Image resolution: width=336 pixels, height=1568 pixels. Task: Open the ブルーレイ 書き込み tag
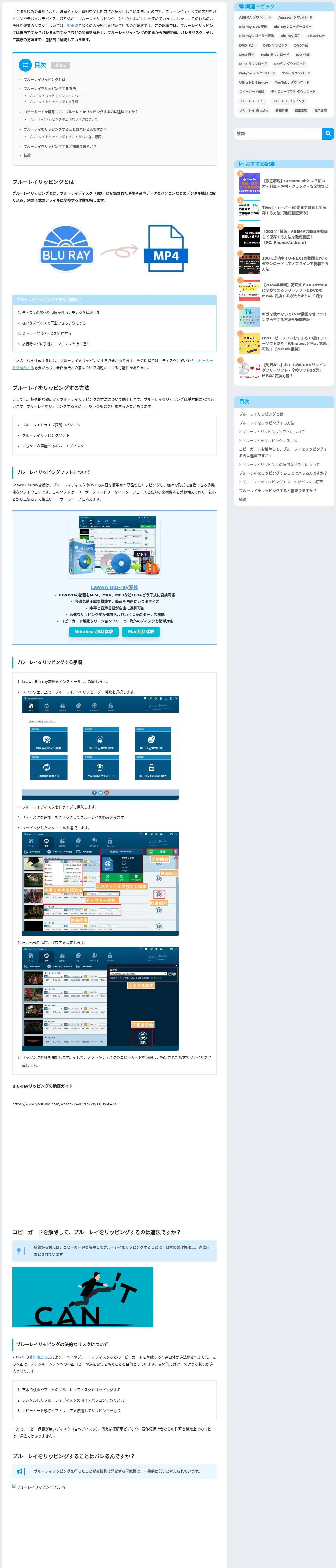click(x=254, y=110)
